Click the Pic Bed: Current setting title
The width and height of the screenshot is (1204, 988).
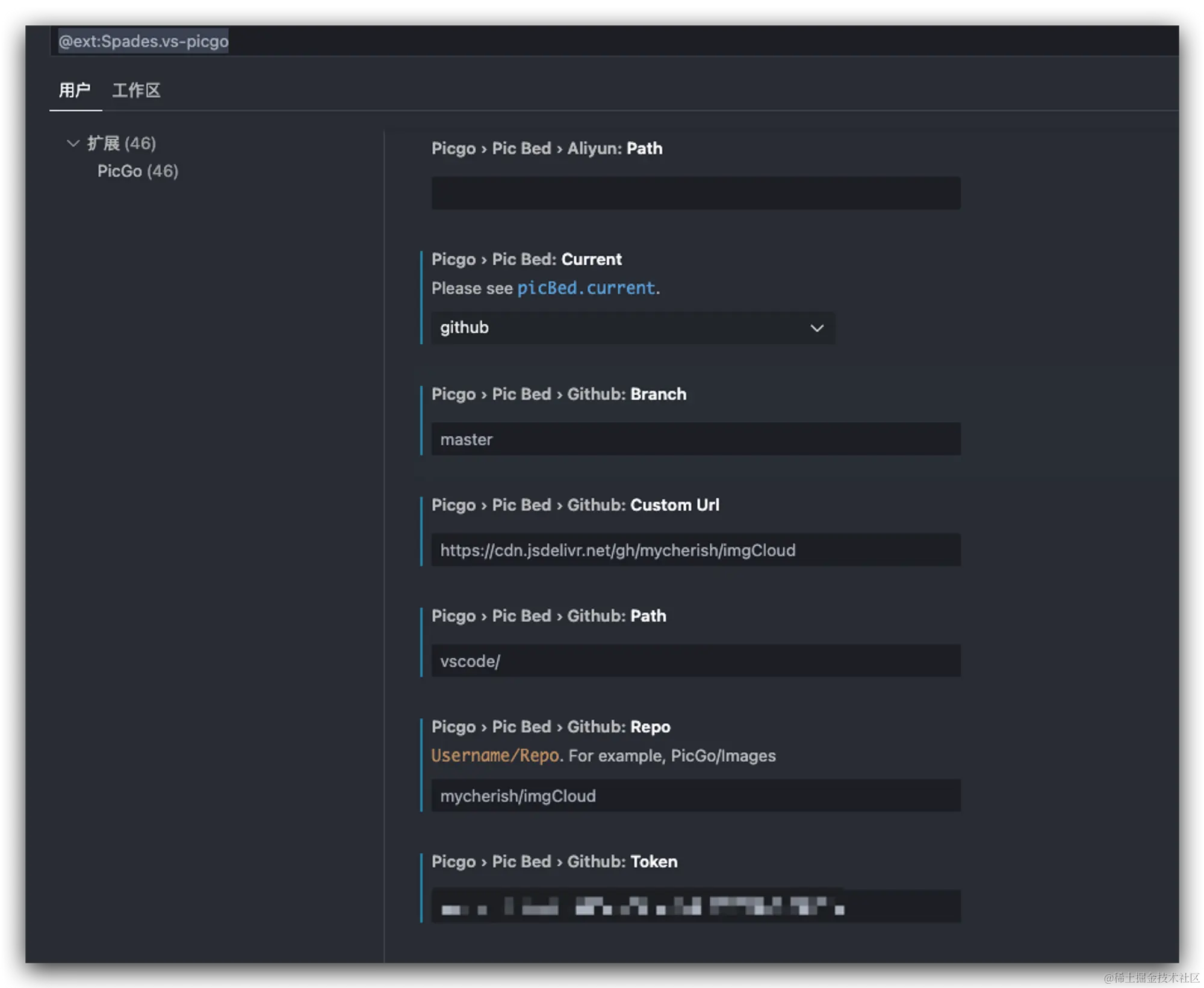pos(526,259)
